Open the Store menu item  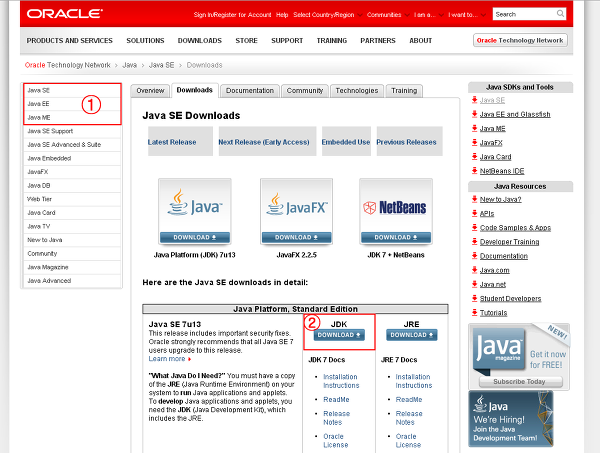point(246,41)
